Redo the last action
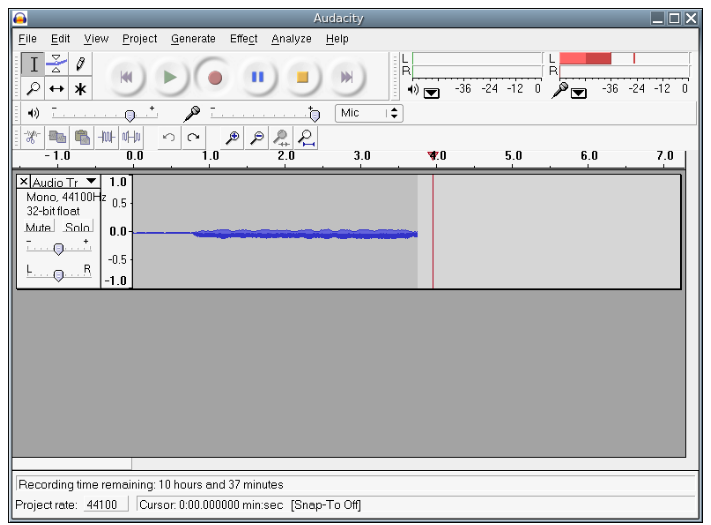Image resolution: width=711 pixels, height=525 pixels. click(194, 137)
